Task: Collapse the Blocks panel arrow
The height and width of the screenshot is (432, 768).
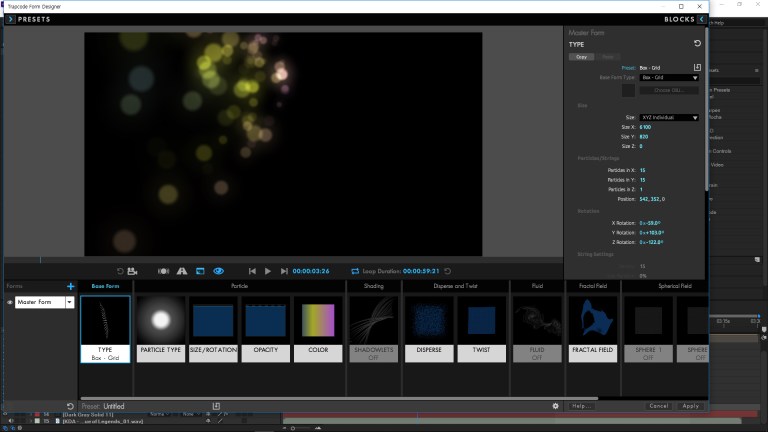Action: point(702,19)
